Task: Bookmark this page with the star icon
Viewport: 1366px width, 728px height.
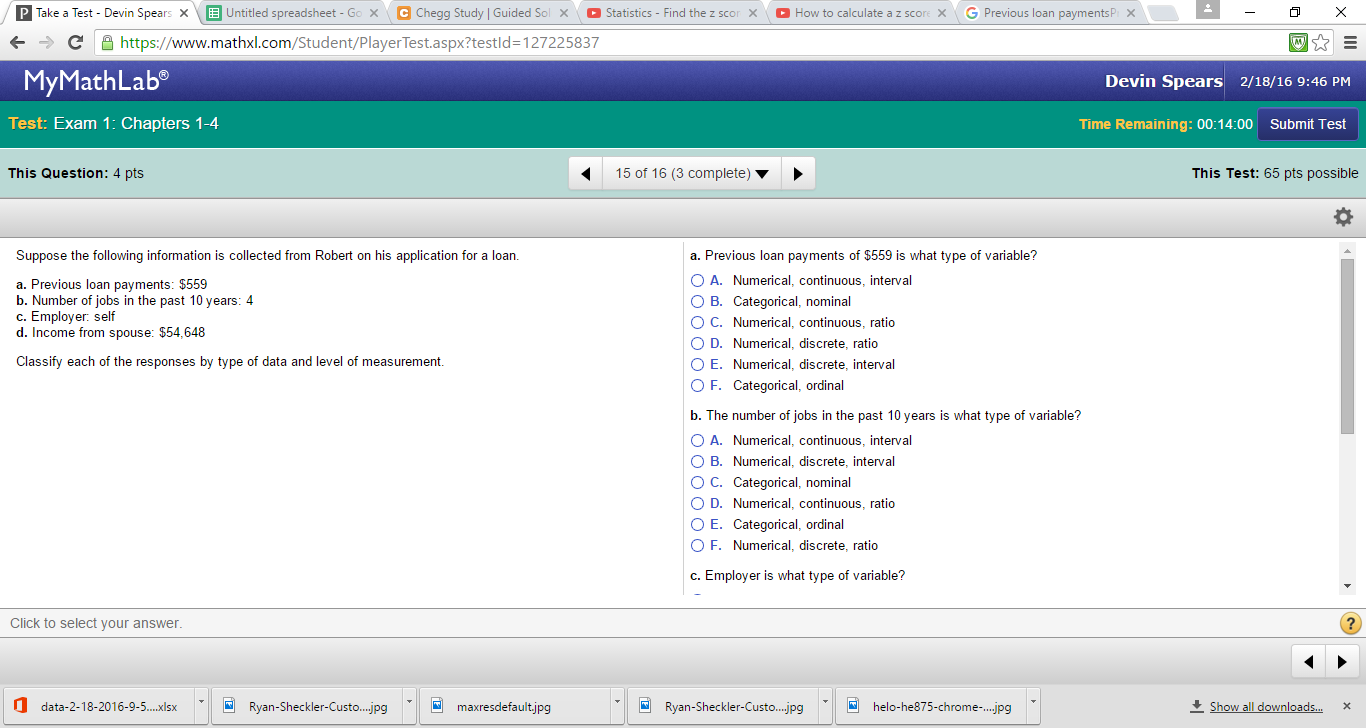Action: coord(1321,43)
